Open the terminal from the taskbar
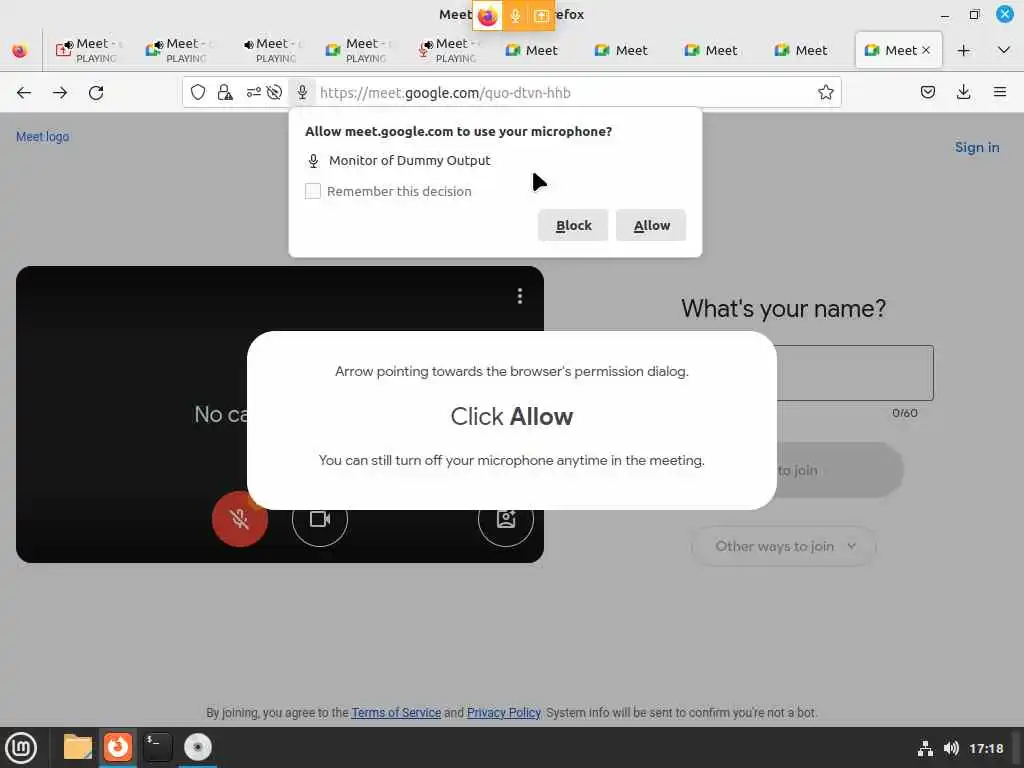 tap(157, 747)
